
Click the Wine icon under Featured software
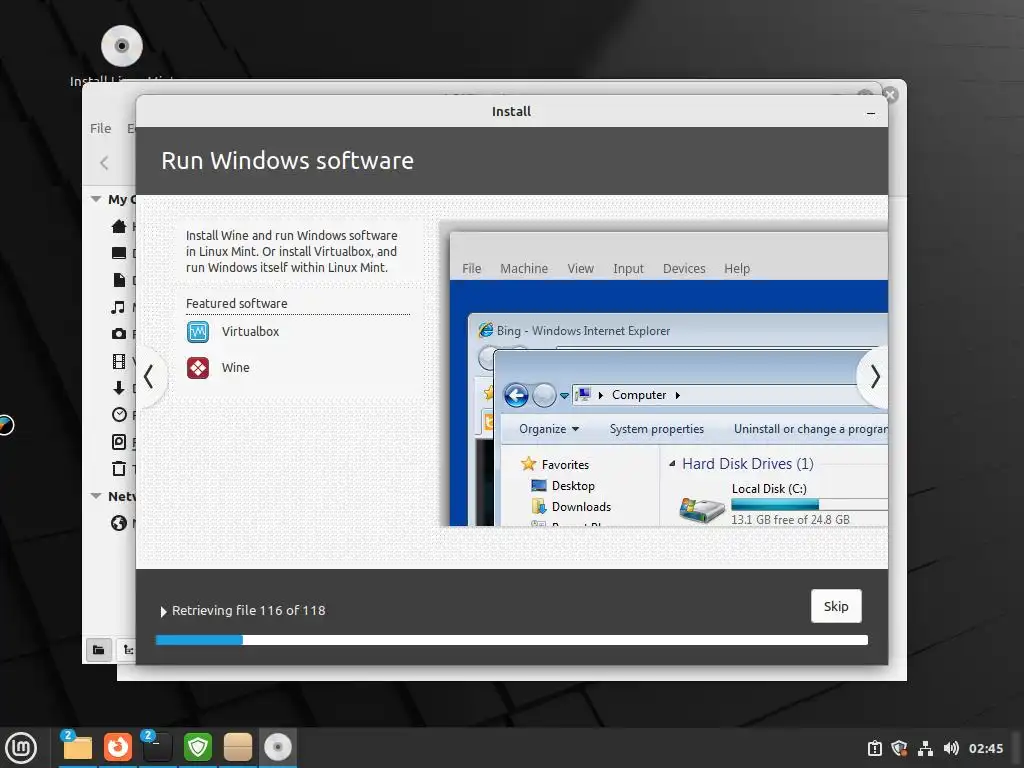click(x=198, y=368)
